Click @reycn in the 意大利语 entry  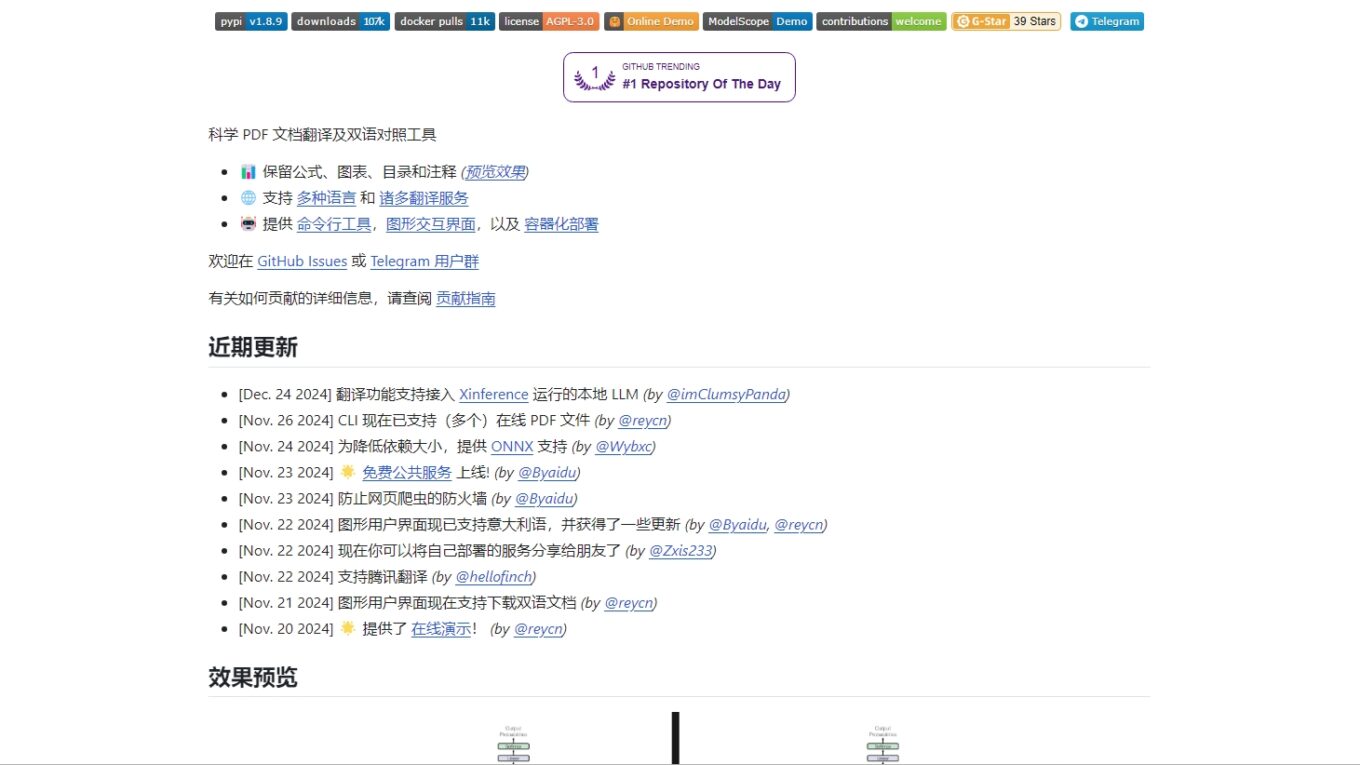point(798,524)
